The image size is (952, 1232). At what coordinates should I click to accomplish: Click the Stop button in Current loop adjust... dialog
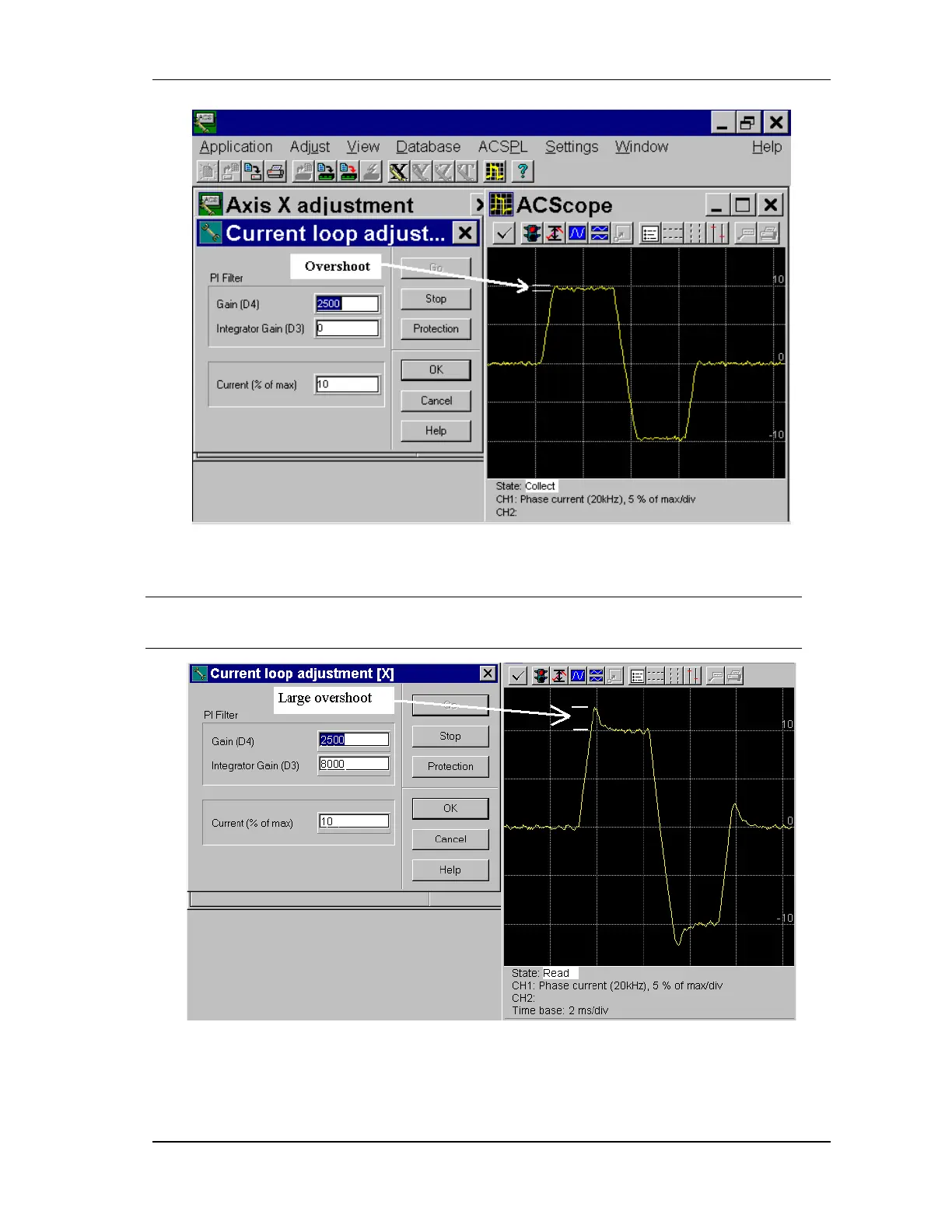(x=436, y=299)
